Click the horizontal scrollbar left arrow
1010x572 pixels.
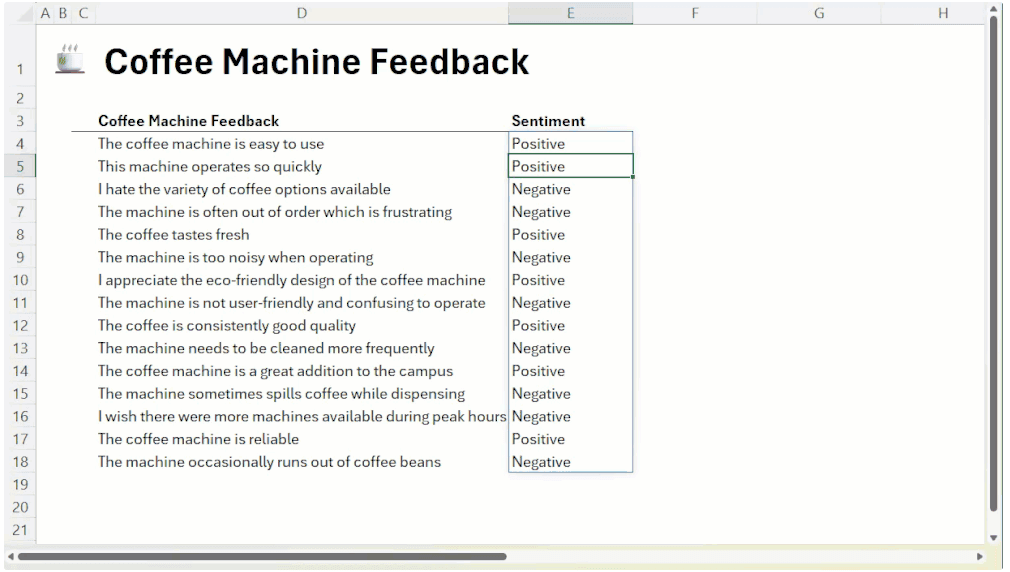tap(10, 557)
